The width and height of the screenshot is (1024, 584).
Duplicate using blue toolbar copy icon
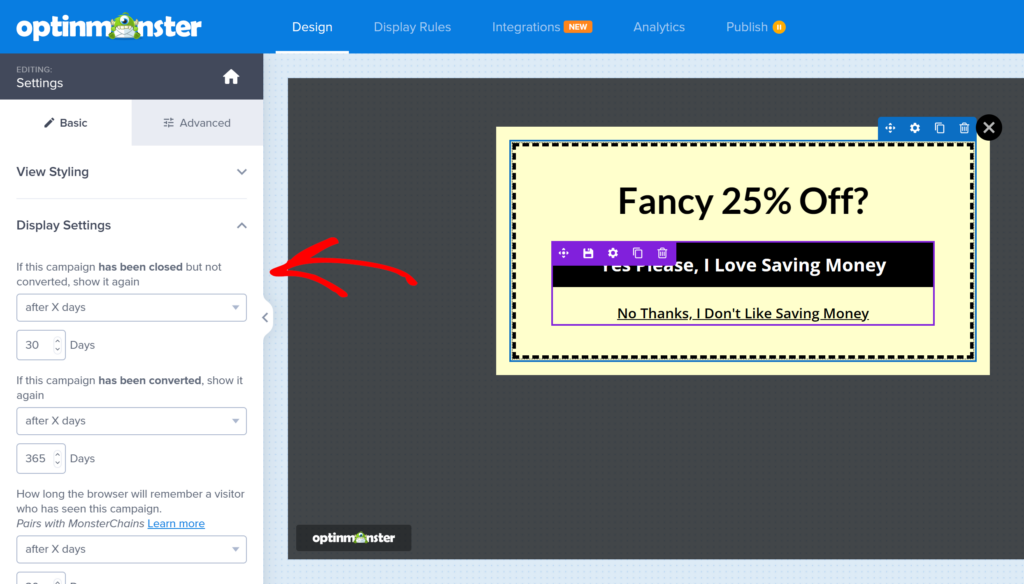coord(939,128)
